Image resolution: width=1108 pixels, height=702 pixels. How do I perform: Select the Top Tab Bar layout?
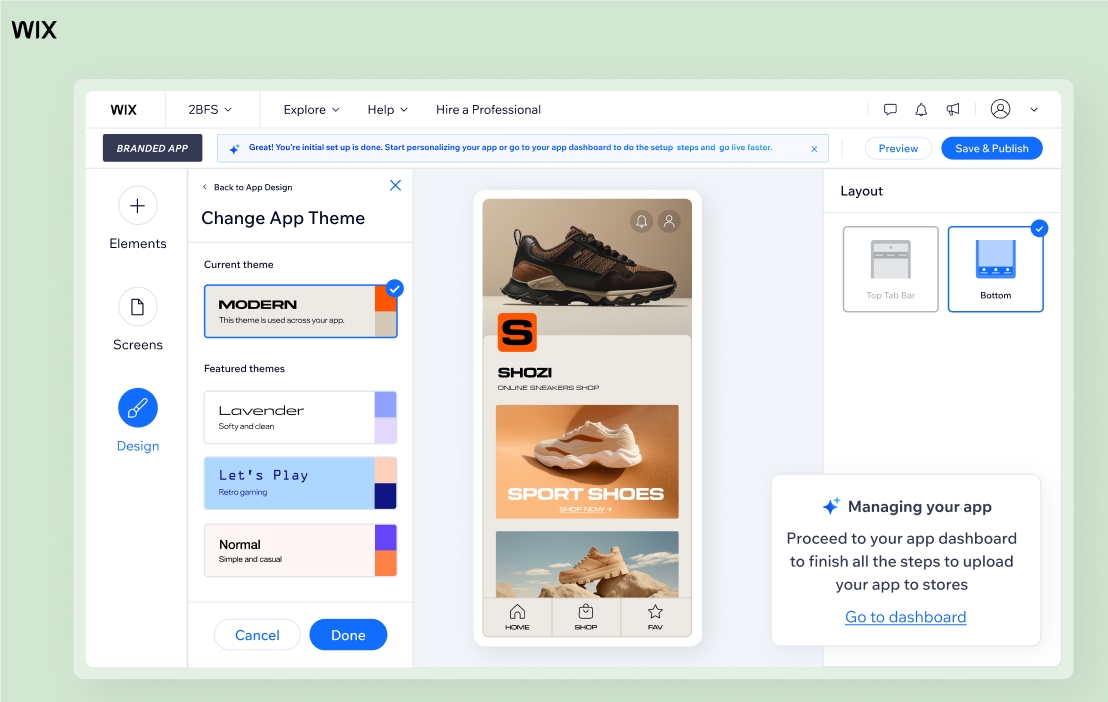pos(890,269)
